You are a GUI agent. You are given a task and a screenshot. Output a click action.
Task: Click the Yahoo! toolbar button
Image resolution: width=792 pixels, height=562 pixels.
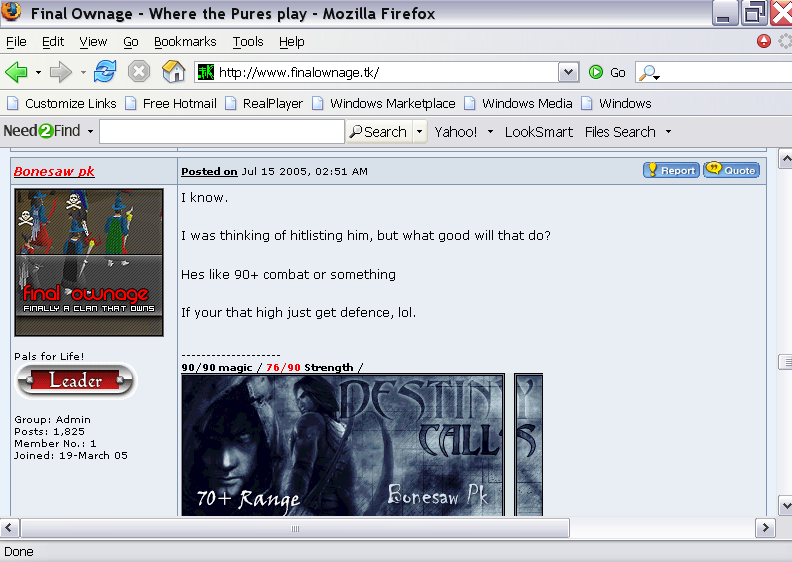click(456, 132)
